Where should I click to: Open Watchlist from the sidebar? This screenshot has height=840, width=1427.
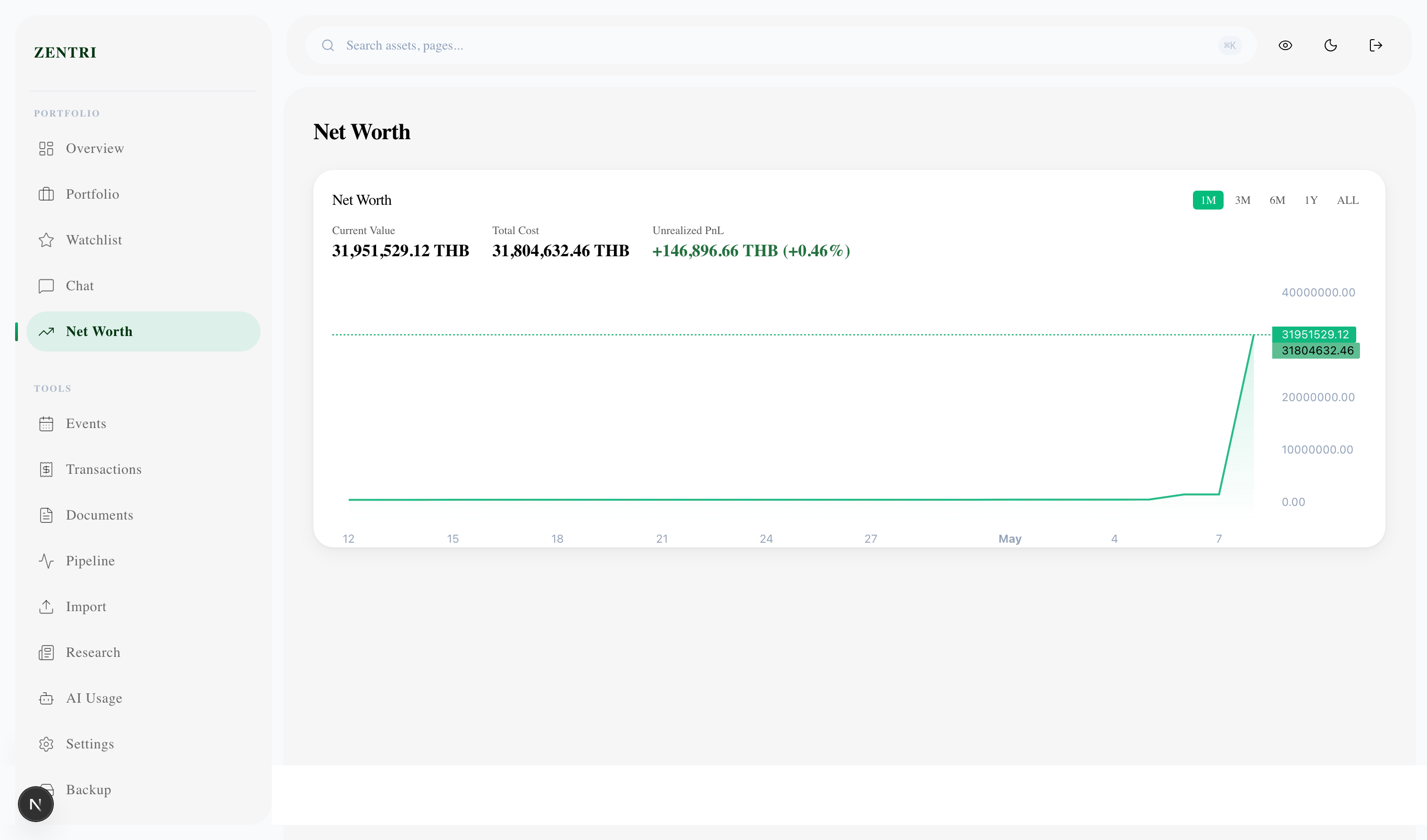tap(143, 240)
